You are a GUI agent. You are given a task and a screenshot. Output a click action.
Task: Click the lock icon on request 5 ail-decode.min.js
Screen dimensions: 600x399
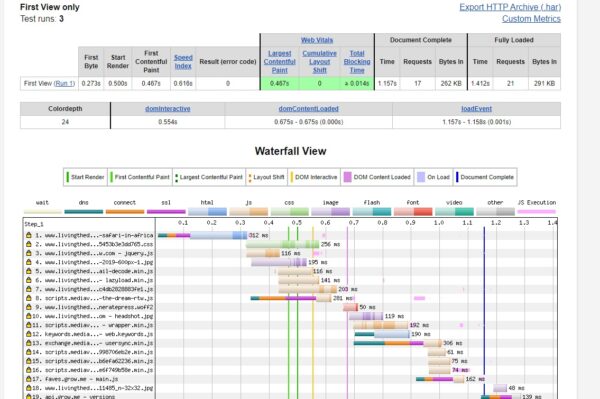coord(29,271)
